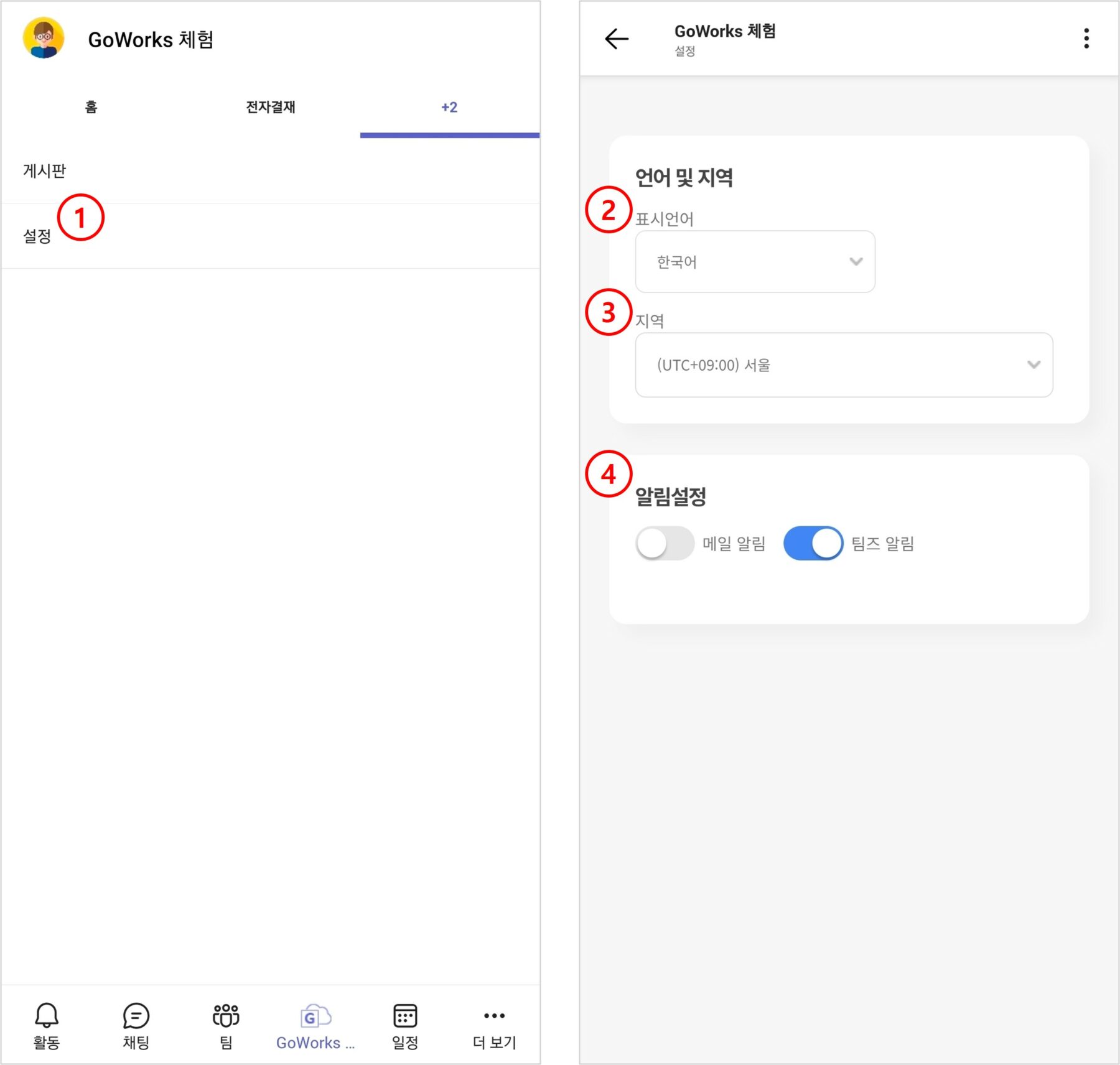Tap the three-dot more icon in bottom bar
The height and width of the screenshot is (1065, 1120).
tap(495, 1016)
